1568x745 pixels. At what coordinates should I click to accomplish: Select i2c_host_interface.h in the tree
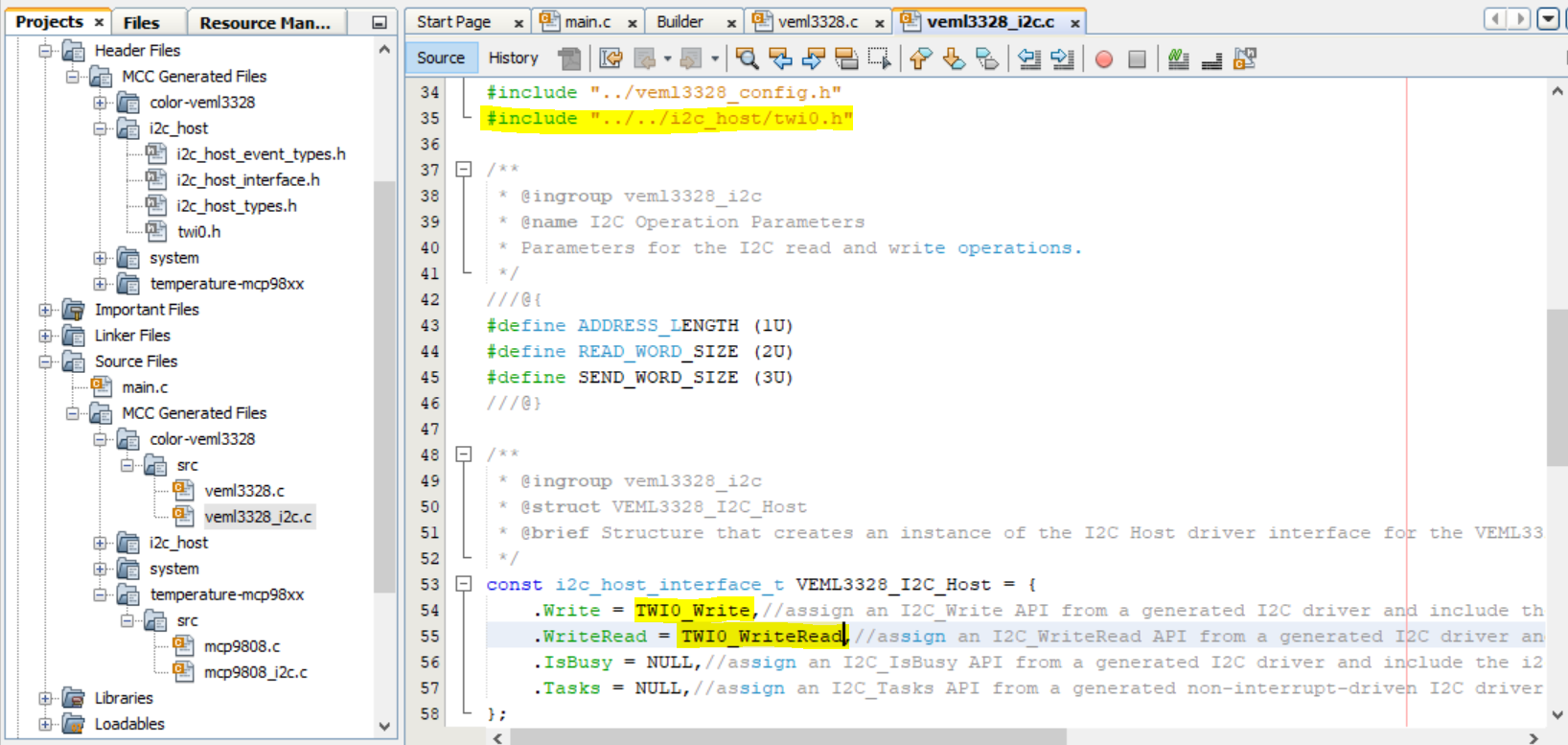[247, 179]
